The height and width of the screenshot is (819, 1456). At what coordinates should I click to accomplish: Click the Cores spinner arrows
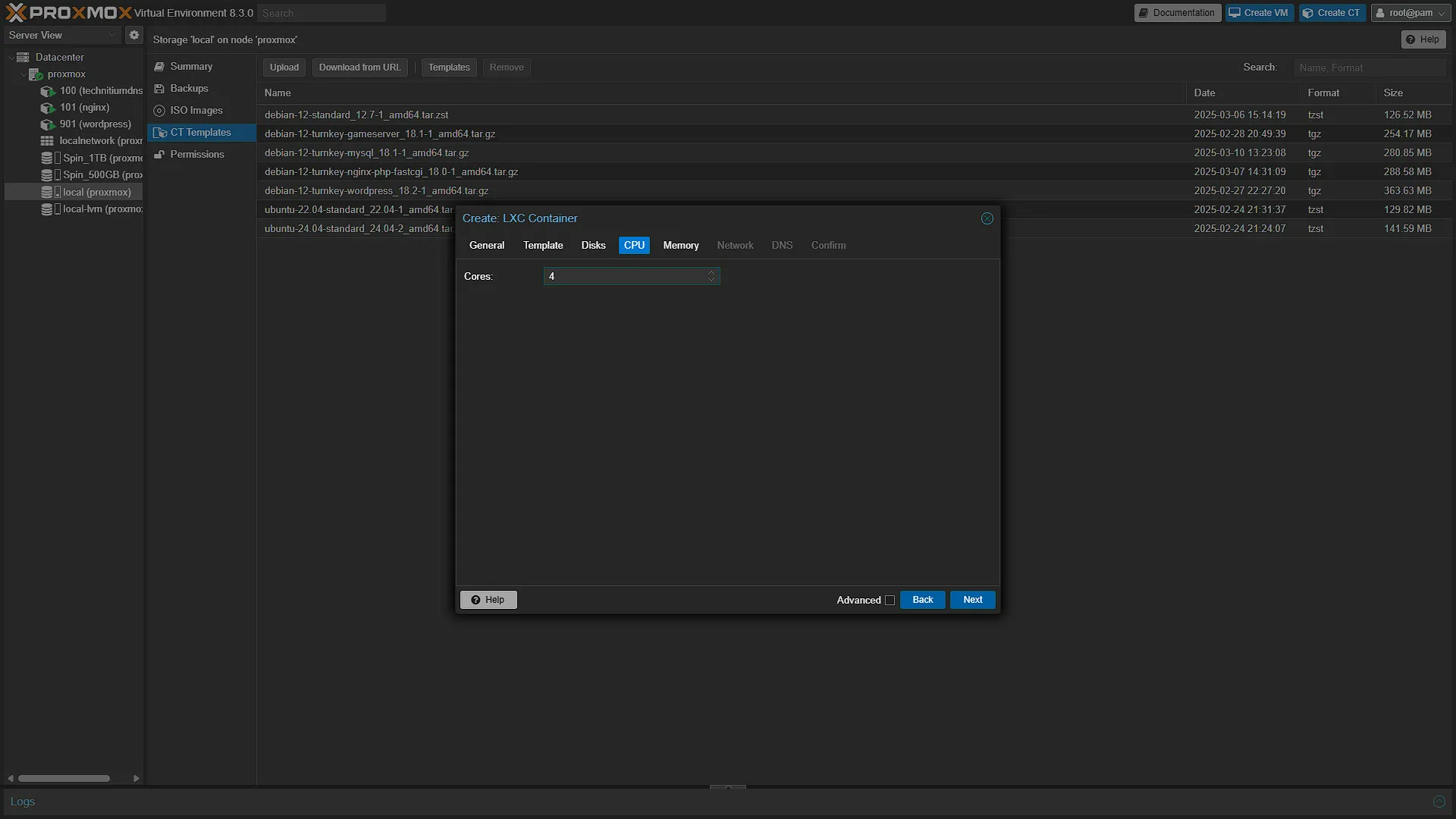pos(711,276)
